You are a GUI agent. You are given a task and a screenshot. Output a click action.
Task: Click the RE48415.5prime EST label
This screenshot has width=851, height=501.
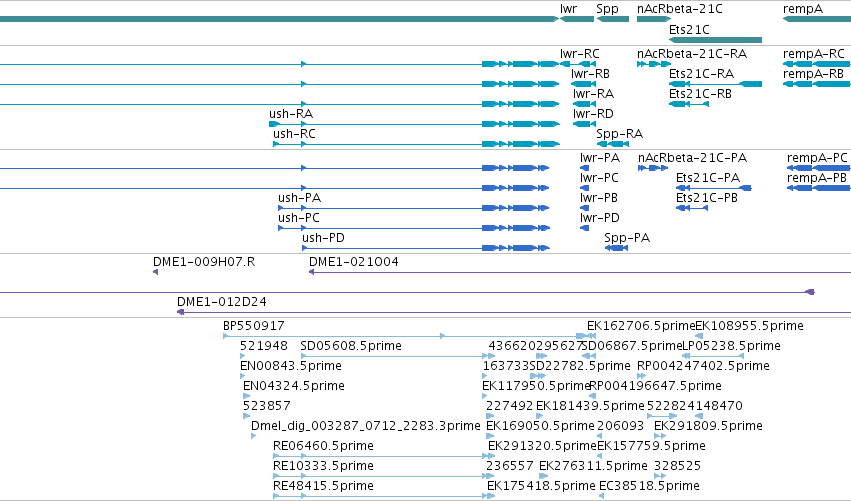(x=323, y=486)
